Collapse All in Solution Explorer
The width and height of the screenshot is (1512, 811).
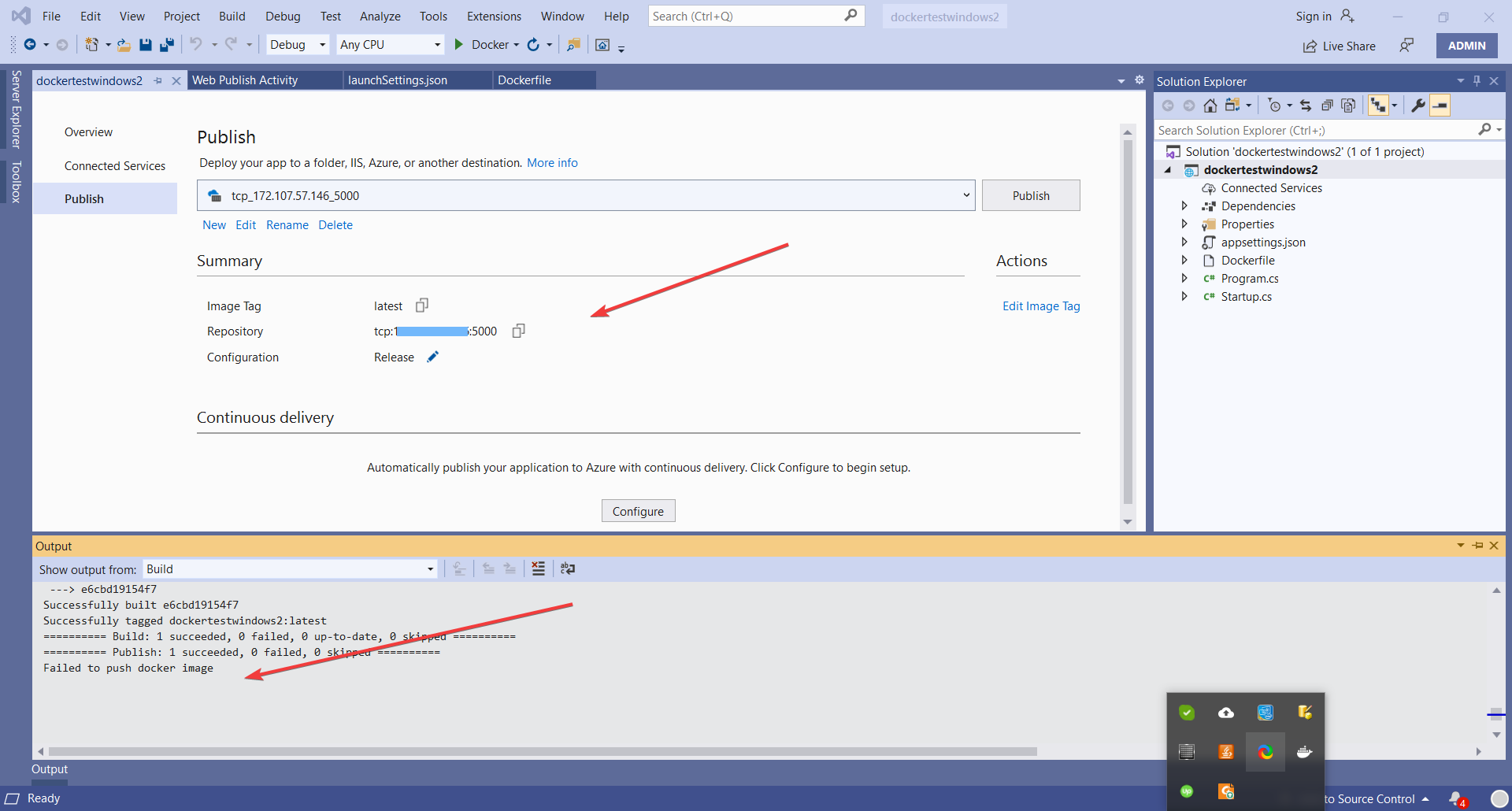[1327, 106]
